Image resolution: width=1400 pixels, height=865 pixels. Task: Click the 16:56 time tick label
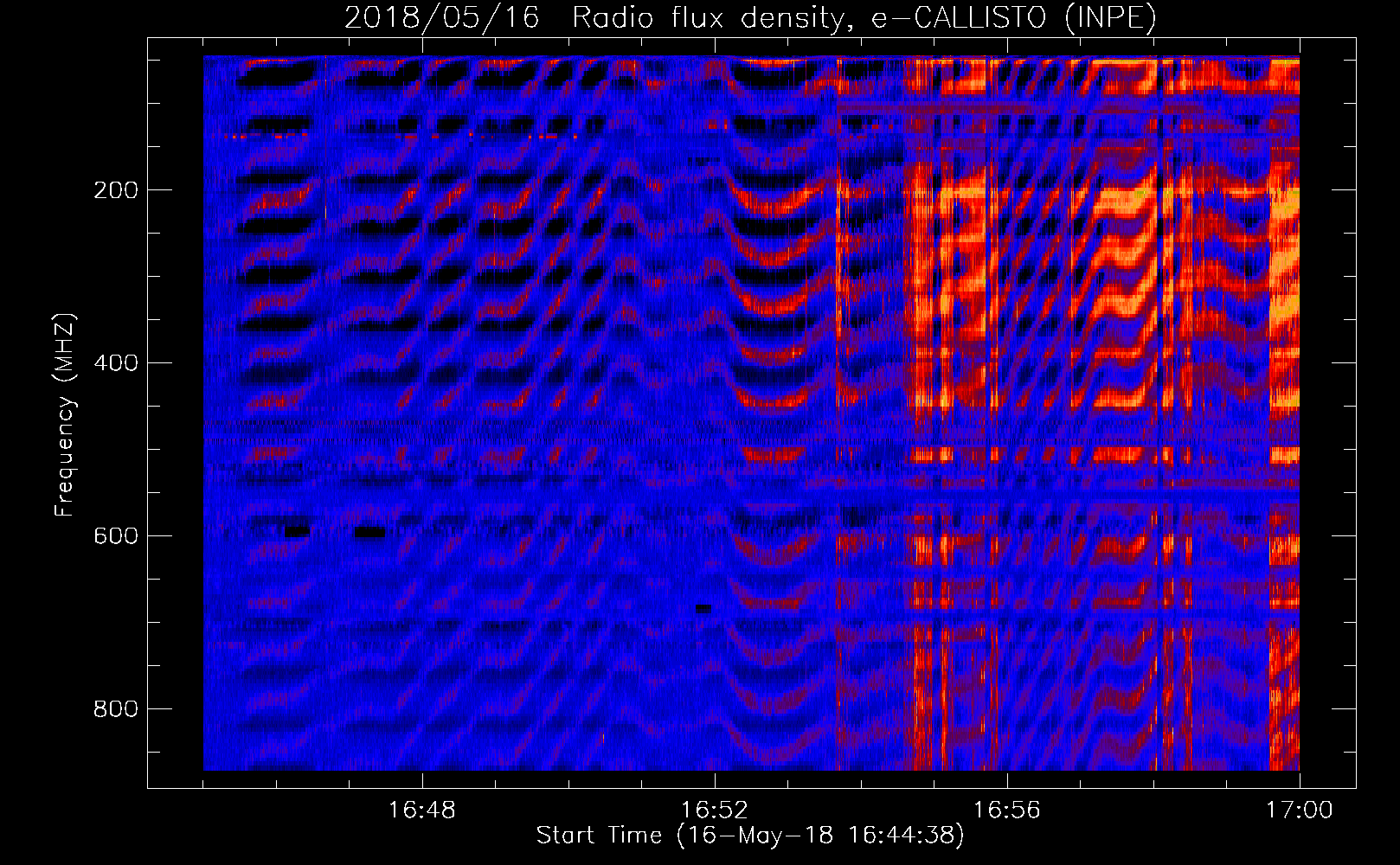[1007, 811]
